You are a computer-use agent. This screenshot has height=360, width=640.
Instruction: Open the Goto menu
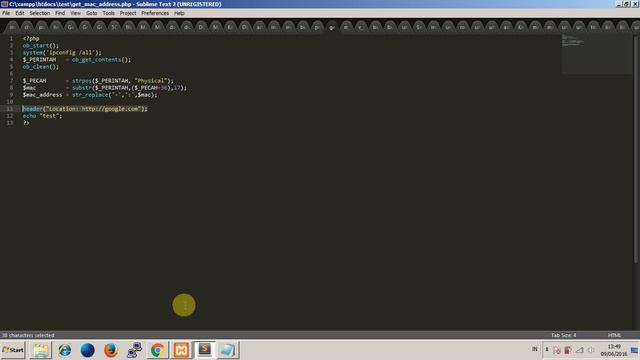(x=91, y=13)
